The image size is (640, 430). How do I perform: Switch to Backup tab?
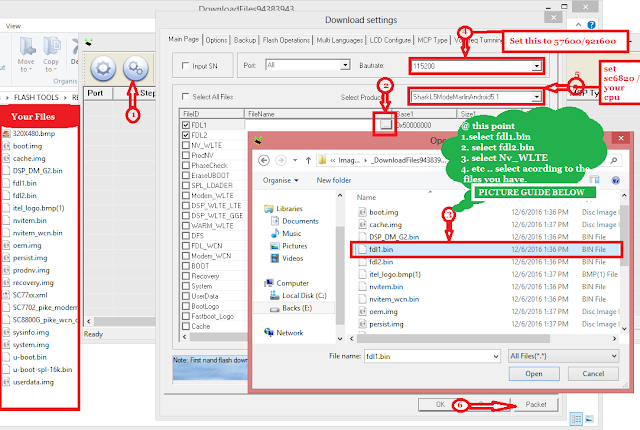[x=245, y=40]
